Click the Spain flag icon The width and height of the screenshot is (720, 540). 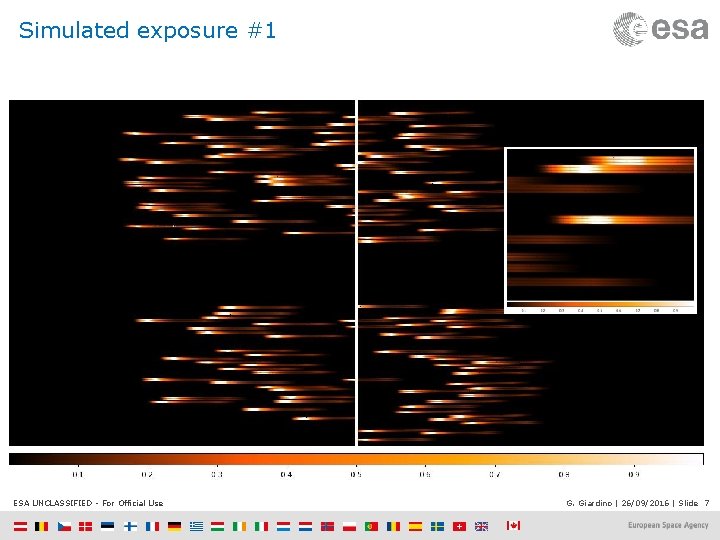pyautogui.click(x=416, y=526)
